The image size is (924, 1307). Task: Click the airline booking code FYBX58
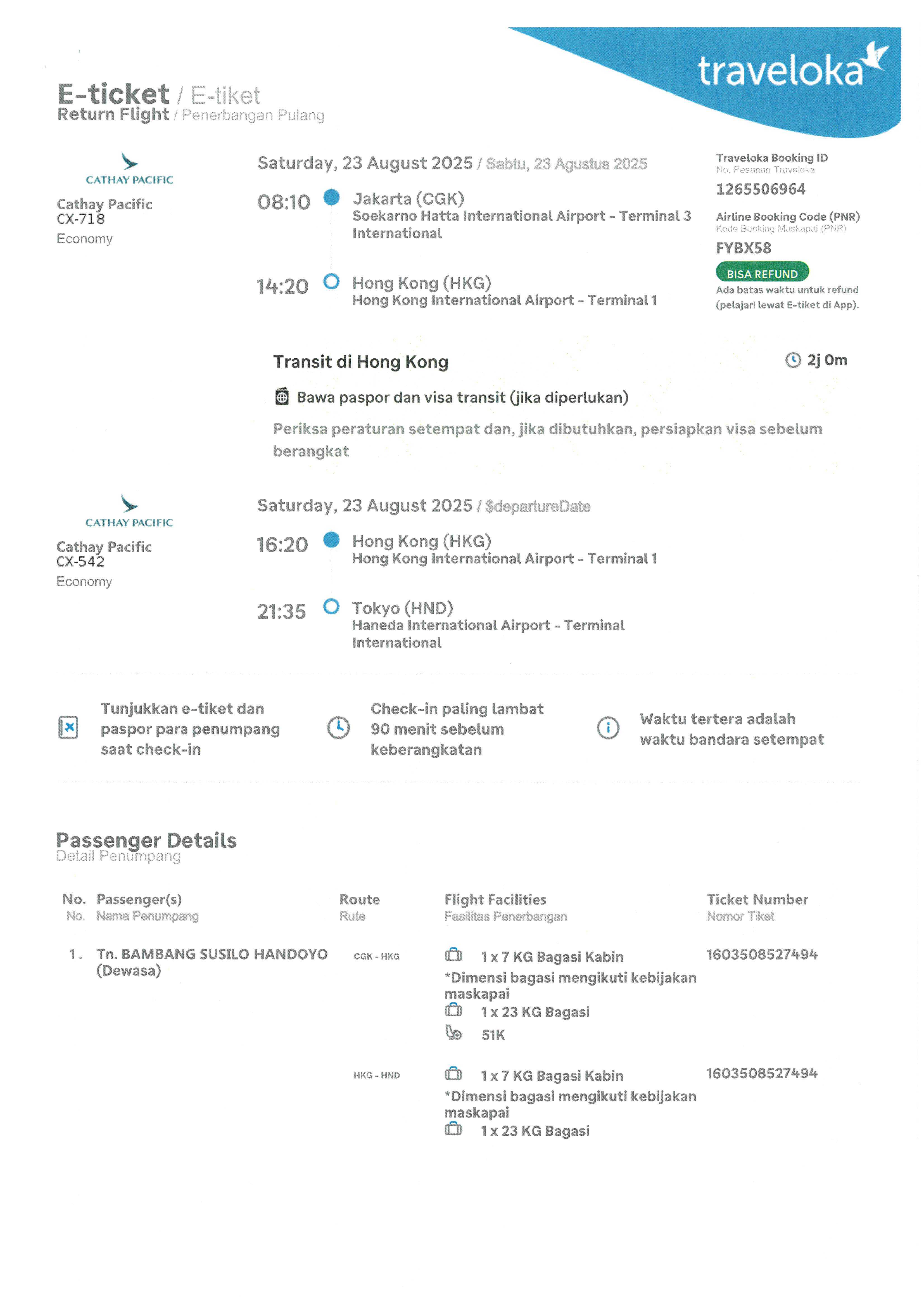pyautogui.click(x=743, y=248)
